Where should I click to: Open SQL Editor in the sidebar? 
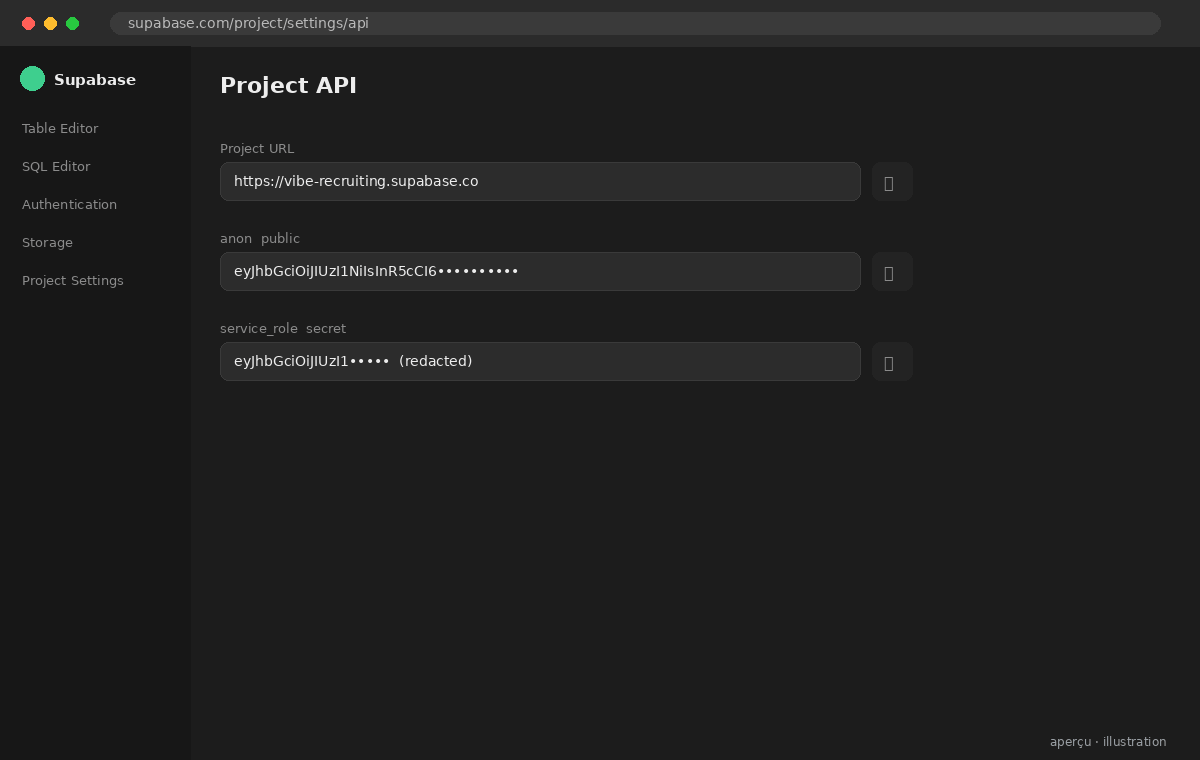click(56, 166)
